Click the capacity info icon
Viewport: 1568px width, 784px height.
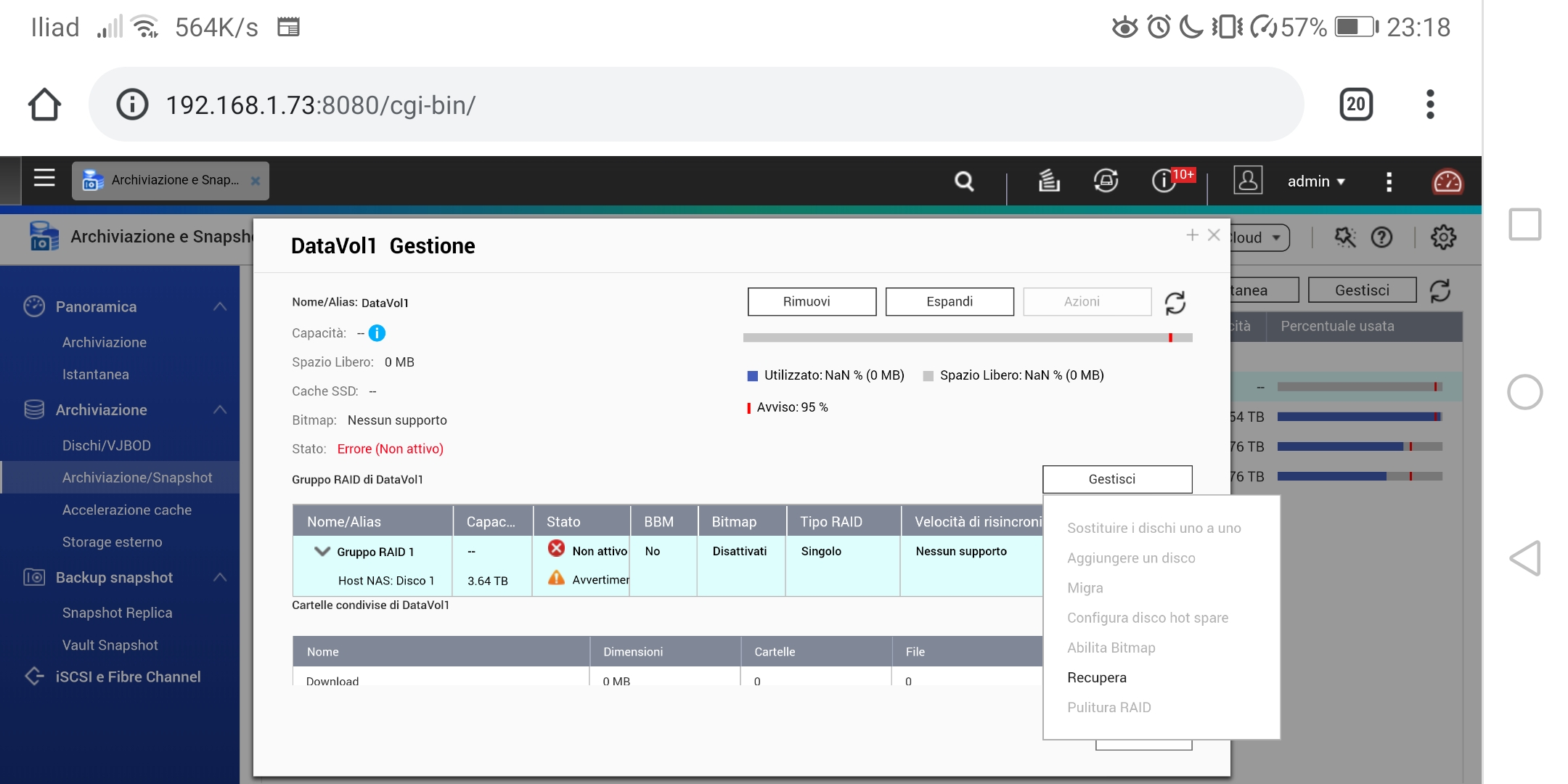coord(377,333)
